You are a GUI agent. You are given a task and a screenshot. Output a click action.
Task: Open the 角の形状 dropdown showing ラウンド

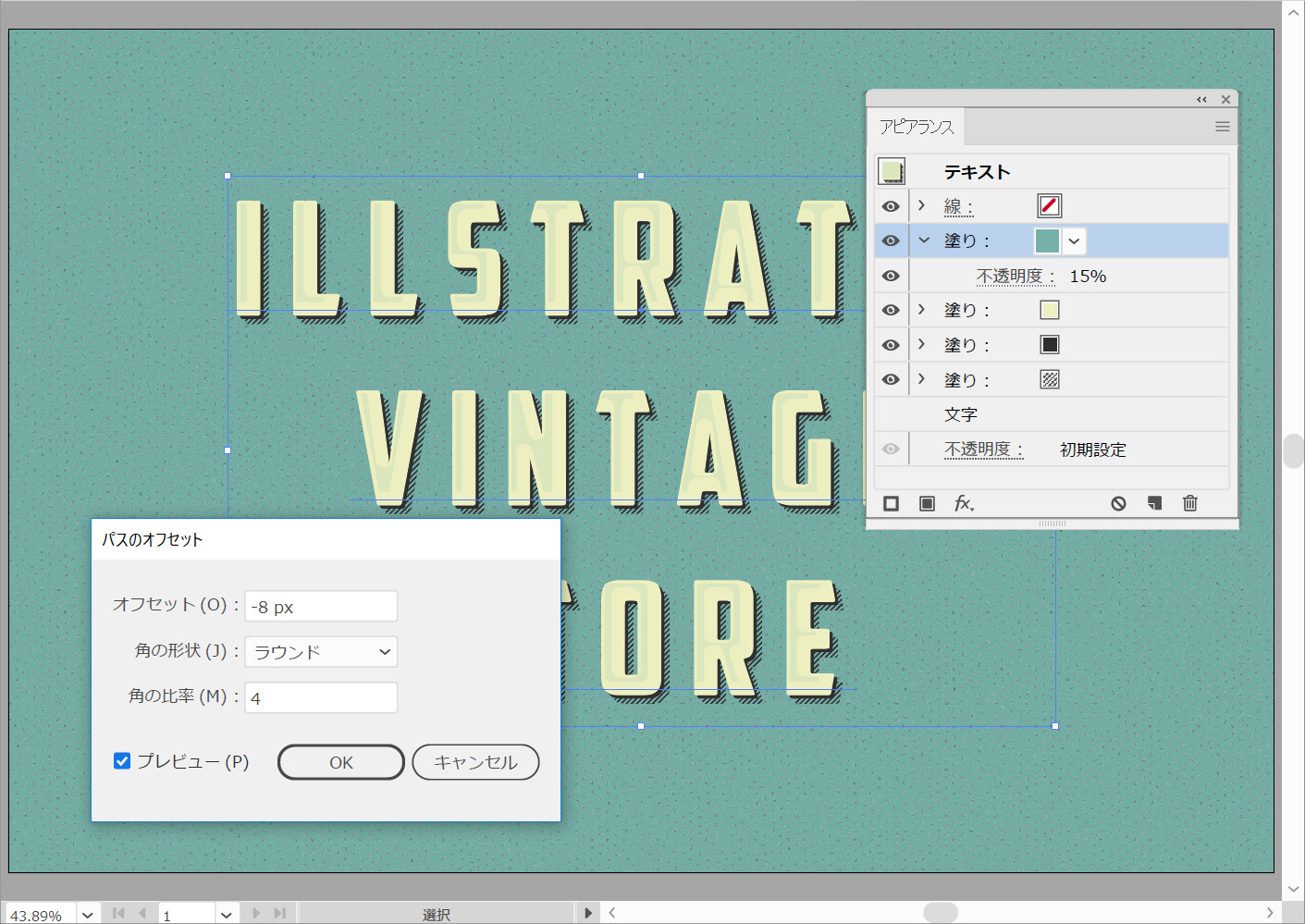coord(321,652)
